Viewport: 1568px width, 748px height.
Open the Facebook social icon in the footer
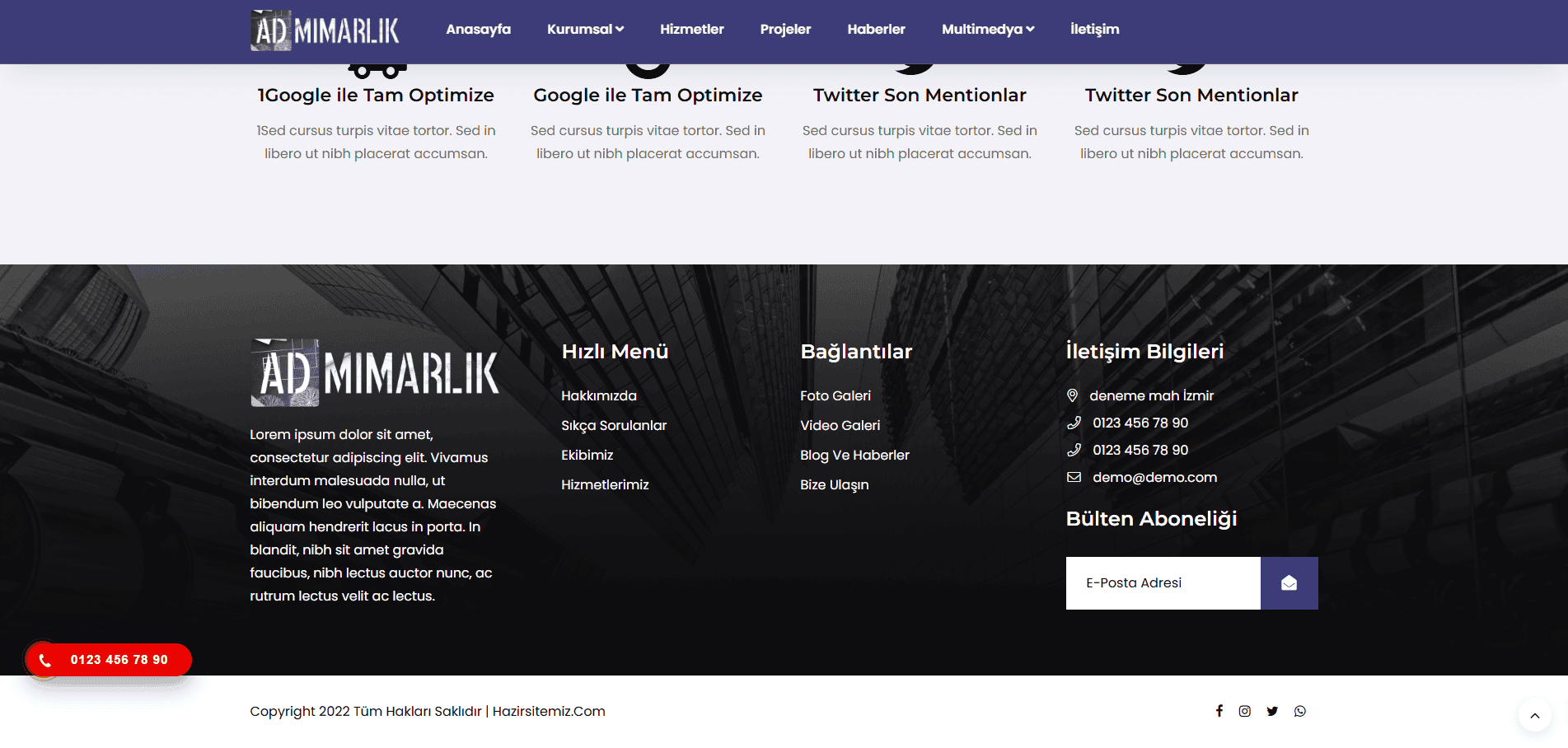click(x=1219, y=711)
